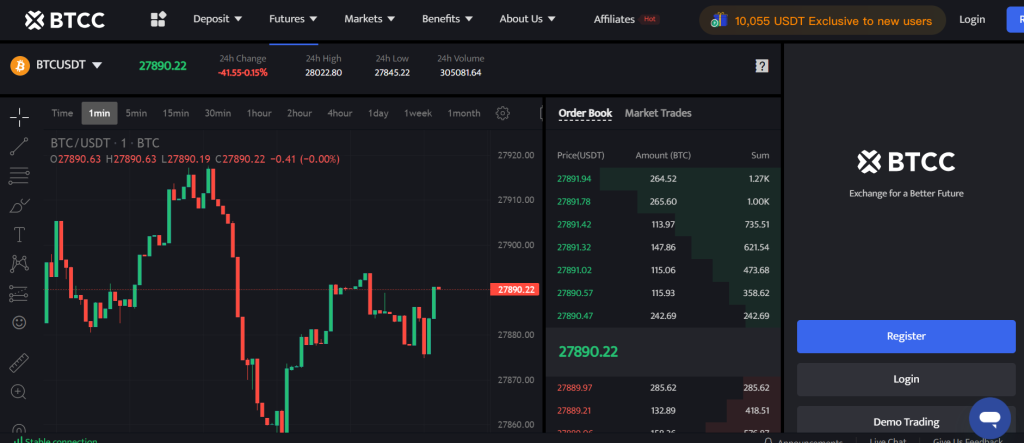This screenshot has height=443, width=1024.
Task: Open the Affiliates page
Action: point(614,19)
